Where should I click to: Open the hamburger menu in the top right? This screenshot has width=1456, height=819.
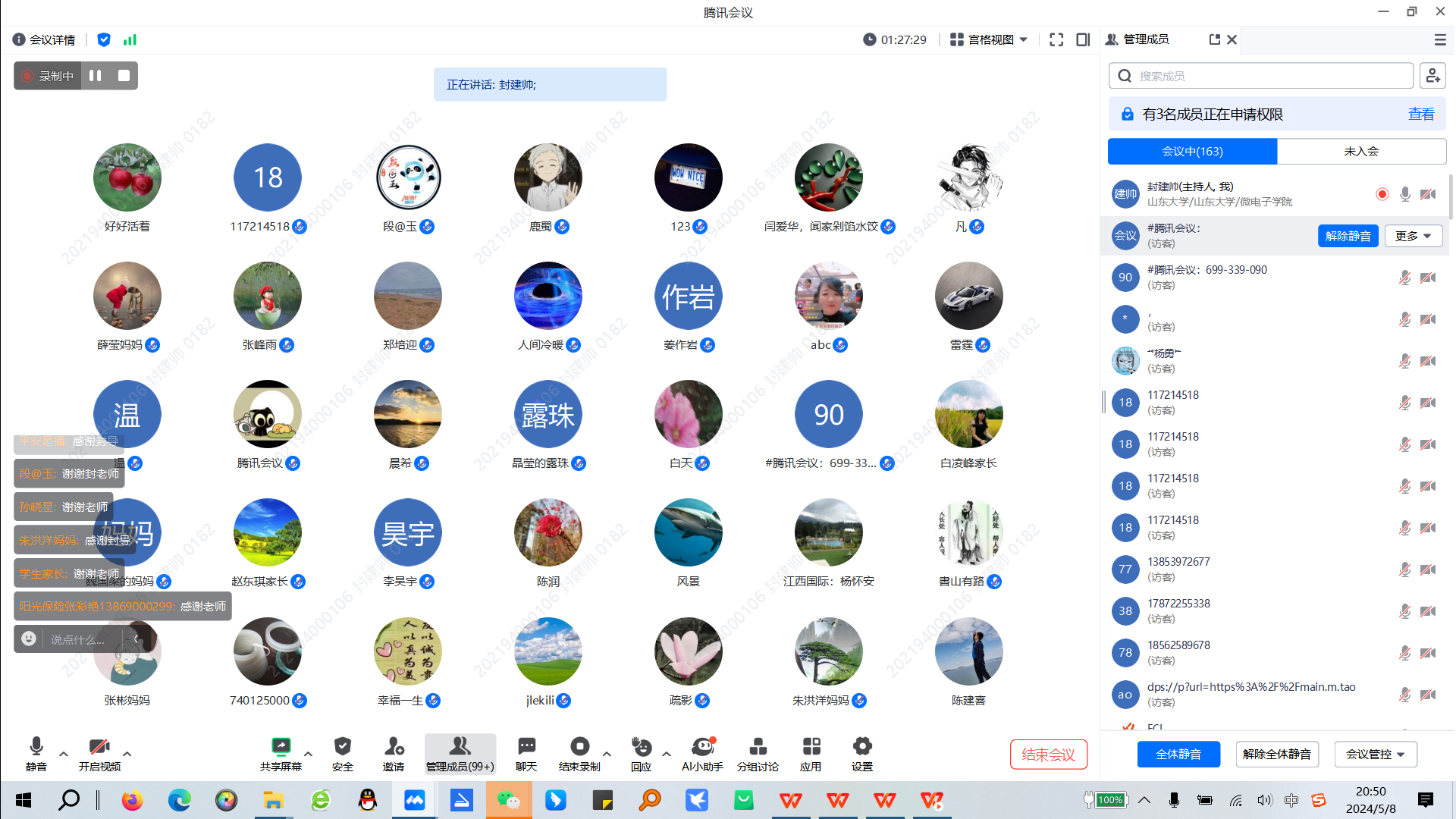1440,39
